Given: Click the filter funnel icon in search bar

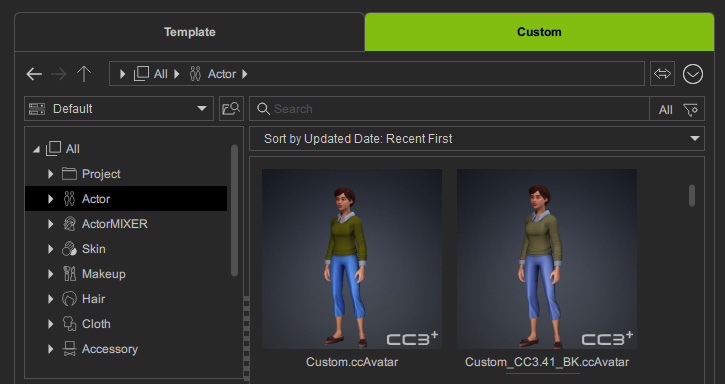Looking at the screenshot, I should tap(691, 110).
